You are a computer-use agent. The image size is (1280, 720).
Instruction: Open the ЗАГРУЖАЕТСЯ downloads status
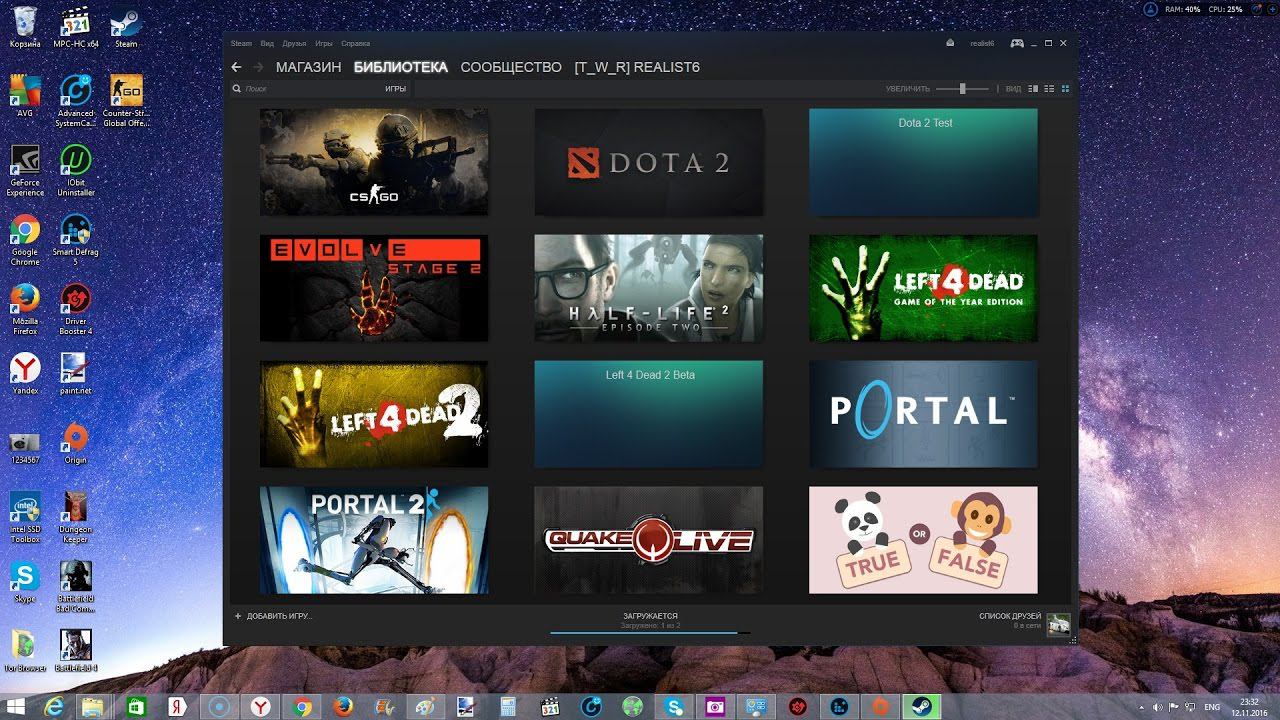[x=650, y=616]
